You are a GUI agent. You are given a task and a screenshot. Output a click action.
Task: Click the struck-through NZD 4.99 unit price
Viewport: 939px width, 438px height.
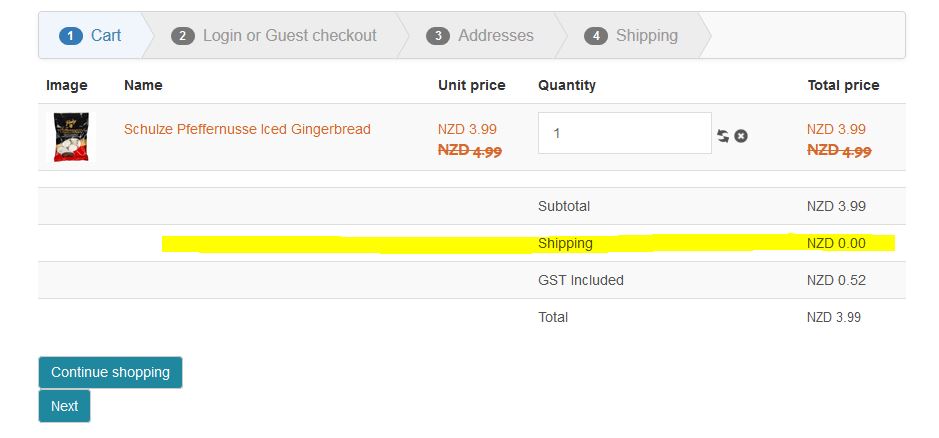click(x=470, y=151)
